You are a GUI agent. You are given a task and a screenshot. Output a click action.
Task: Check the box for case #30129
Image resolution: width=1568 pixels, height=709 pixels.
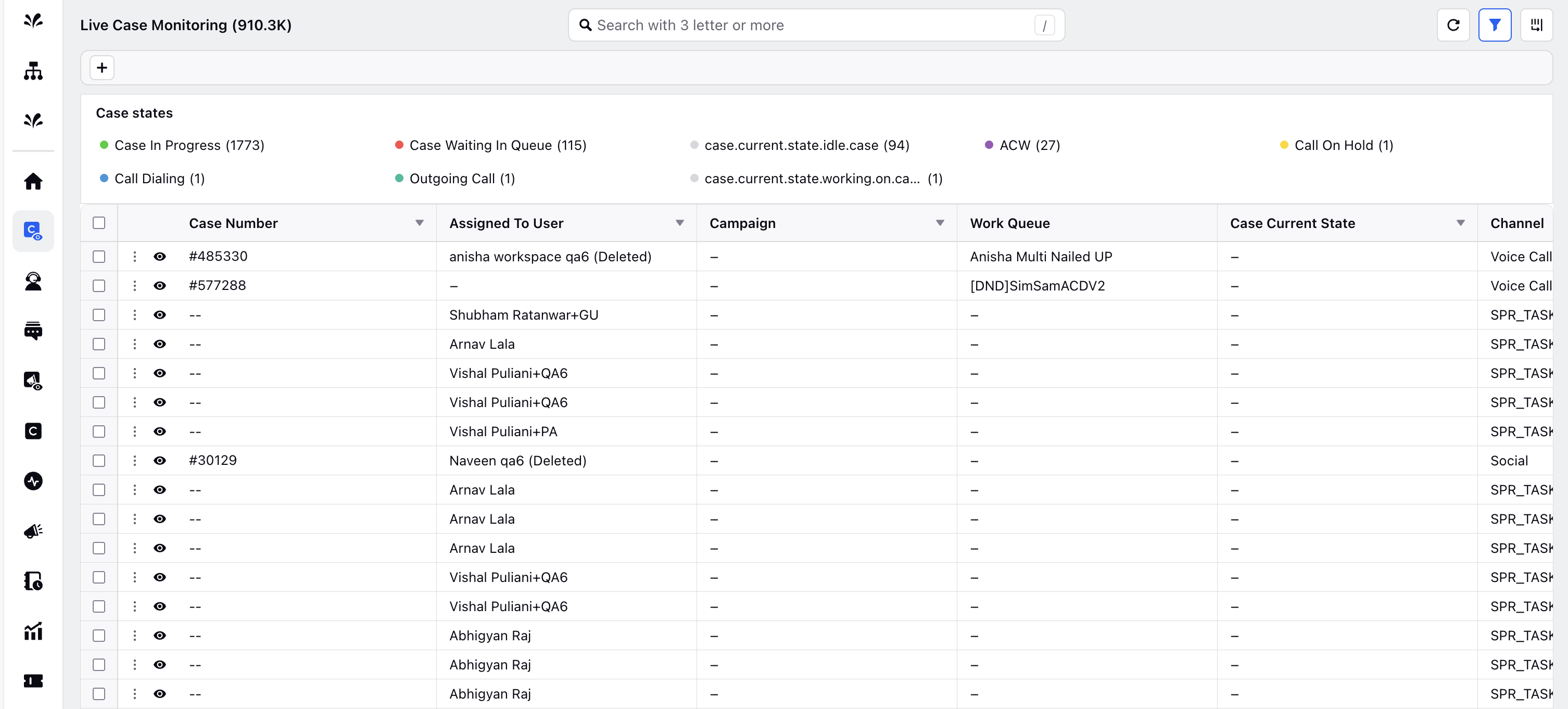98,461
